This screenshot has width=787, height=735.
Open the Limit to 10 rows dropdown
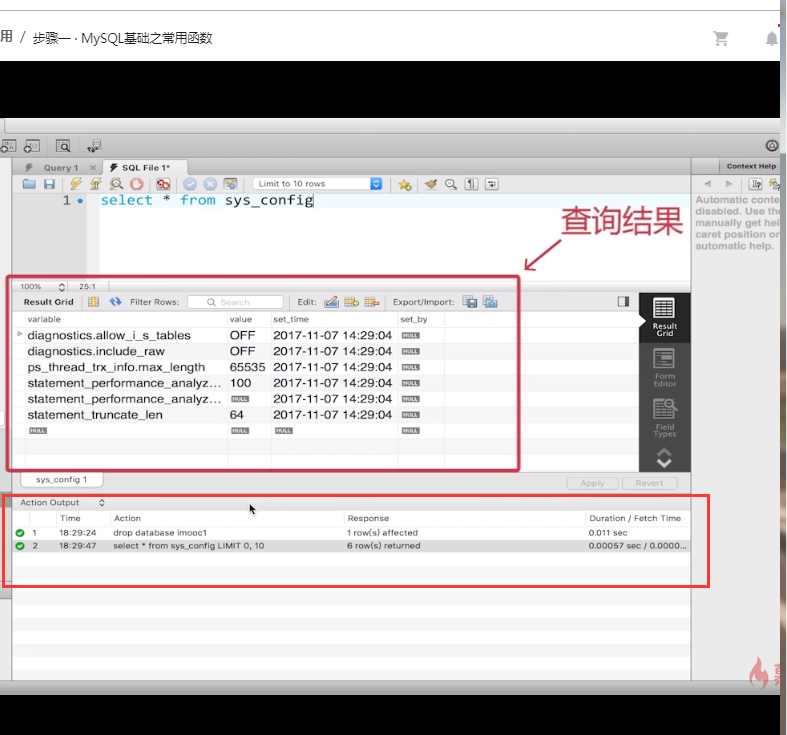318,184
